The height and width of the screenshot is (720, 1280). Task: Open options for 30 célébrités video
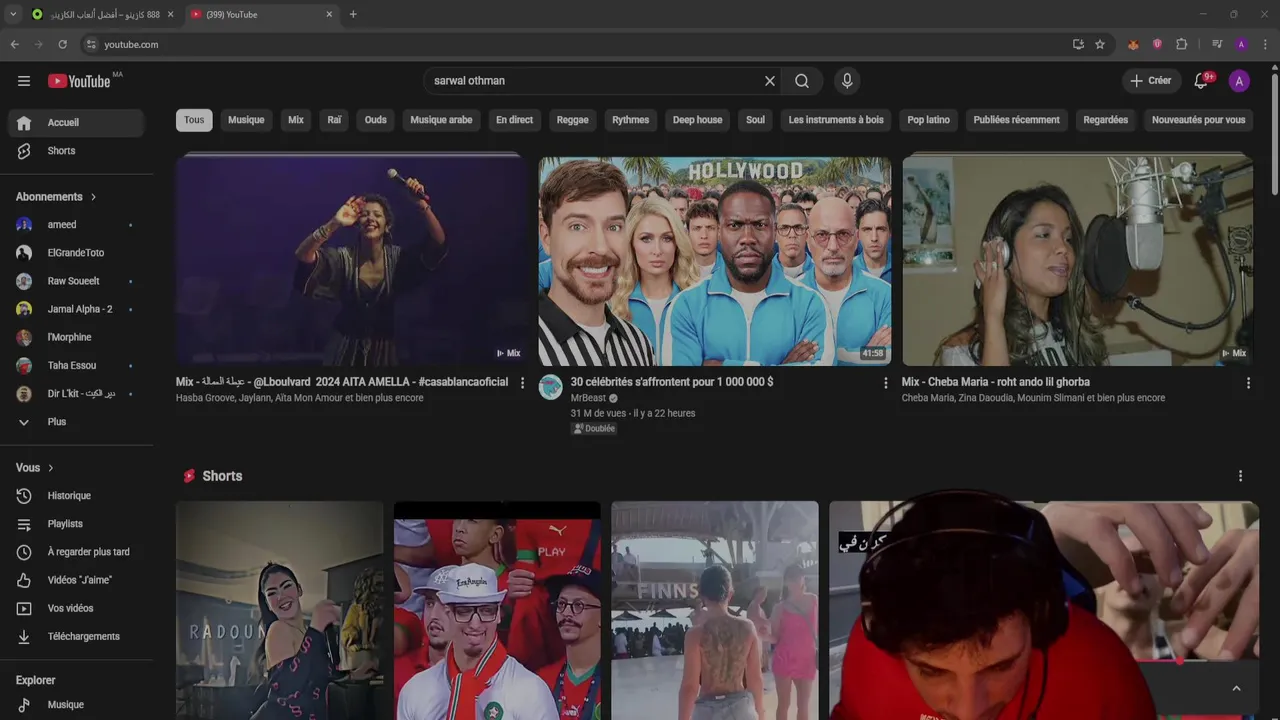click(x=885, y=383)
